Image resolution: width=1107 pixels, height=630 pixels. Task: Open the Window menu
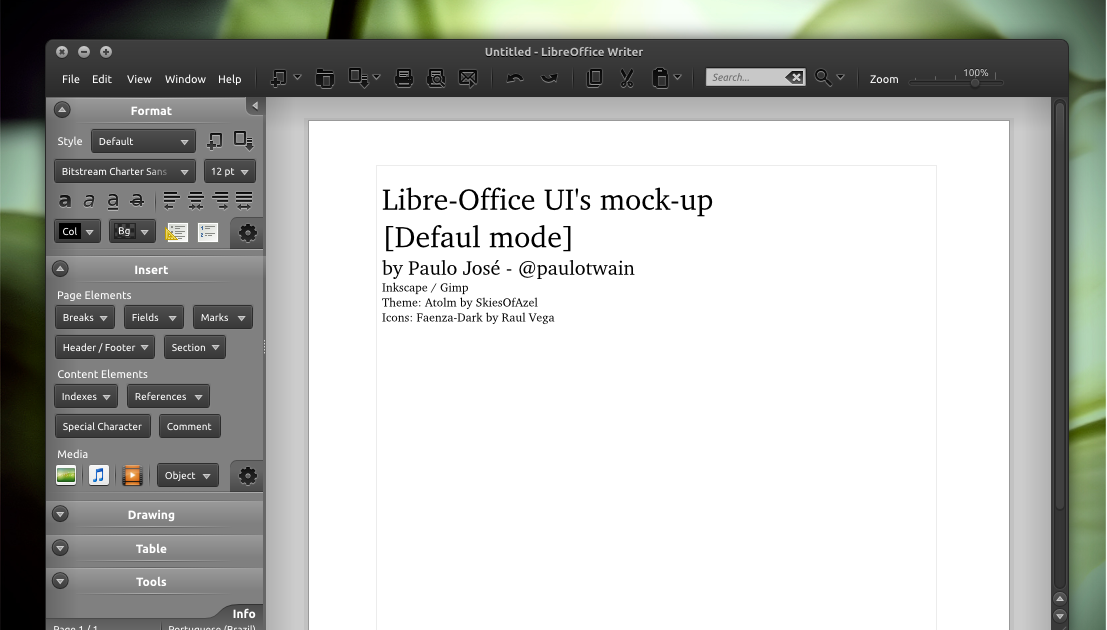[185, 79]
